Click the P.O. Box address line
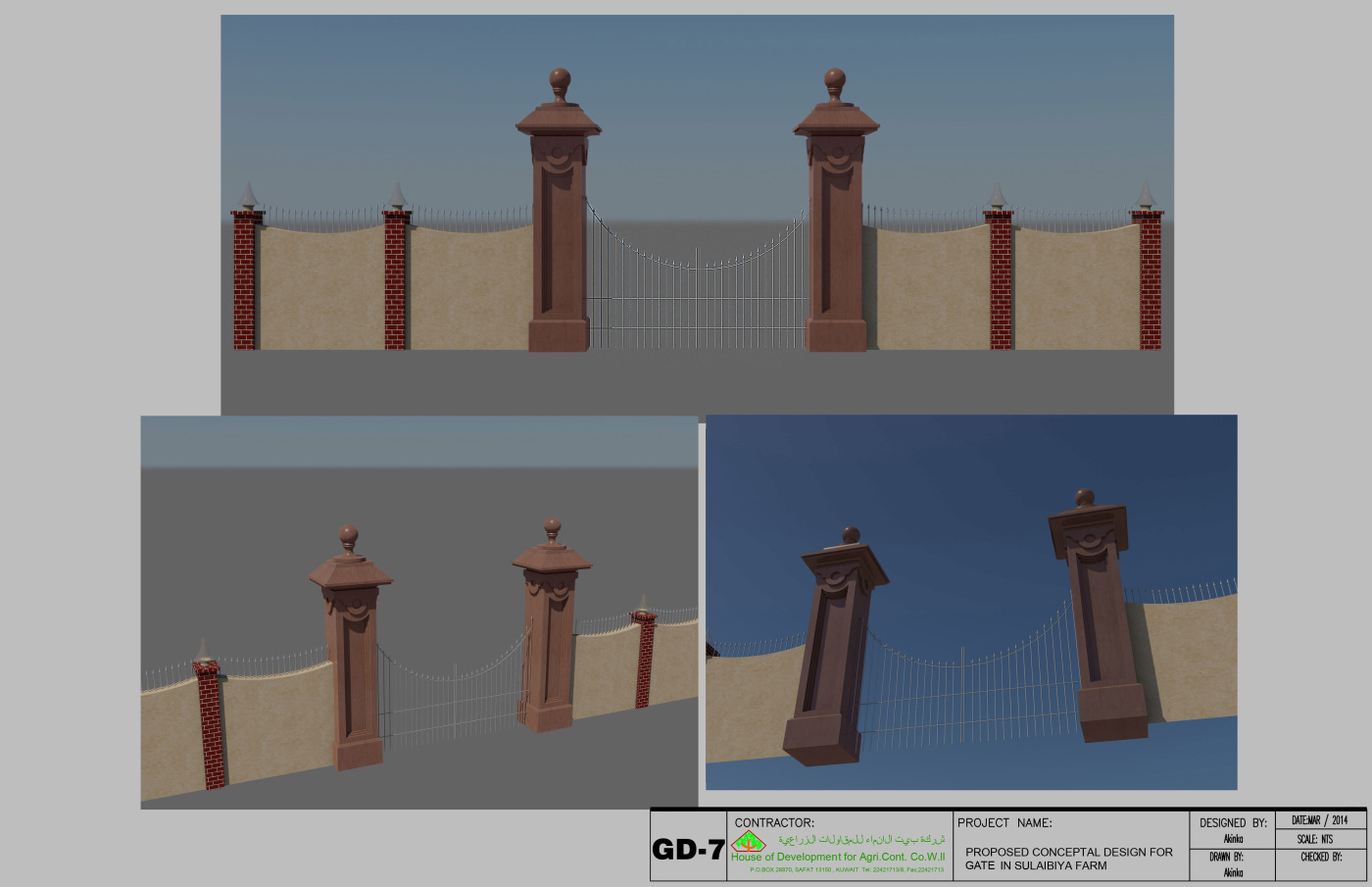This screenshot has height=887, width=1372. point(846,869)
